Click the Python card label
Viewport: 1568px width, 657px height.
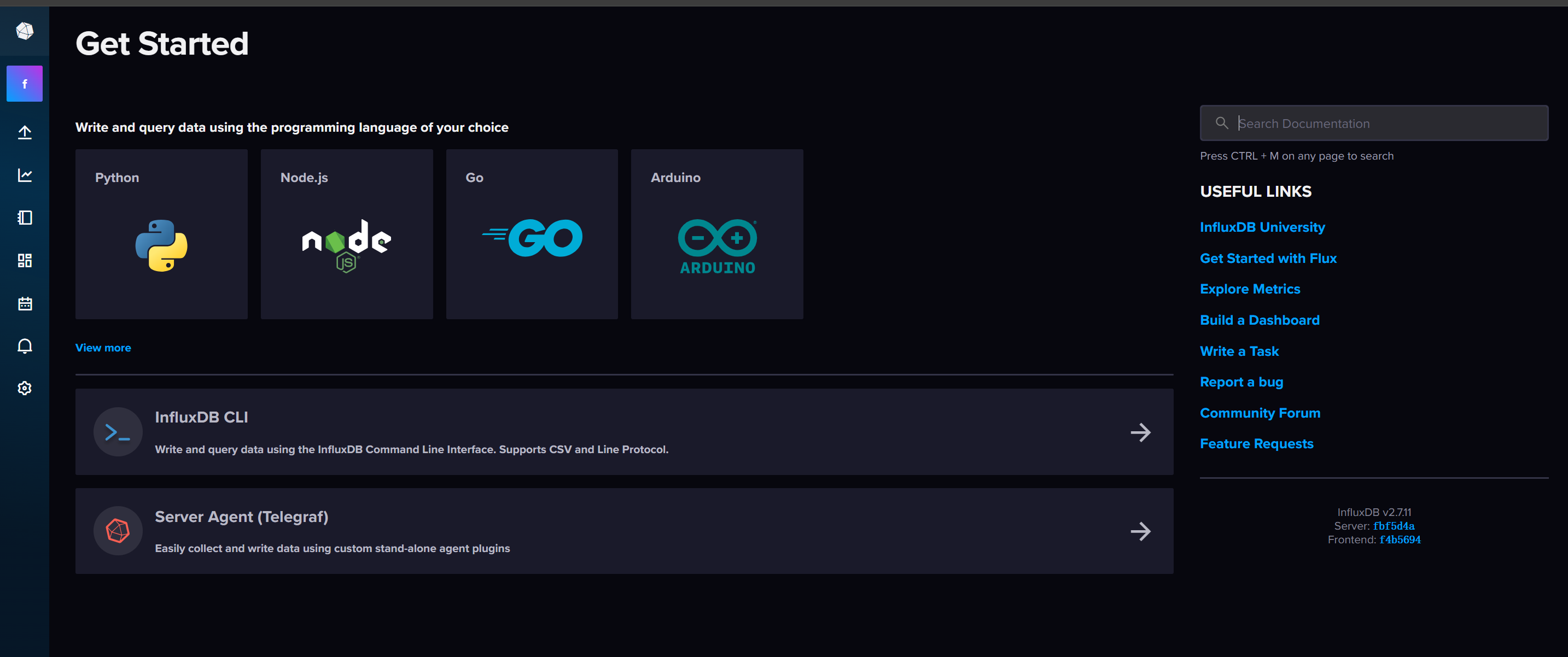[x=117, y=178]
